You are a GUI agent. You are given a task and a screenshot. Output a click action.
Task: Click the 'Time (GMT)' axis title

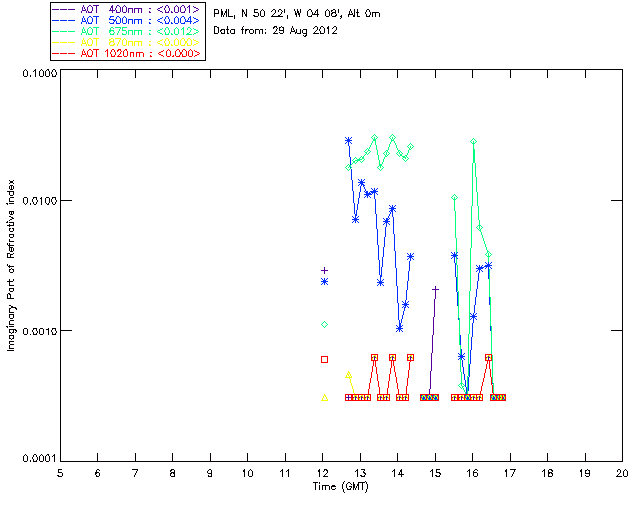pyautogui.click(x=340, y=487)
